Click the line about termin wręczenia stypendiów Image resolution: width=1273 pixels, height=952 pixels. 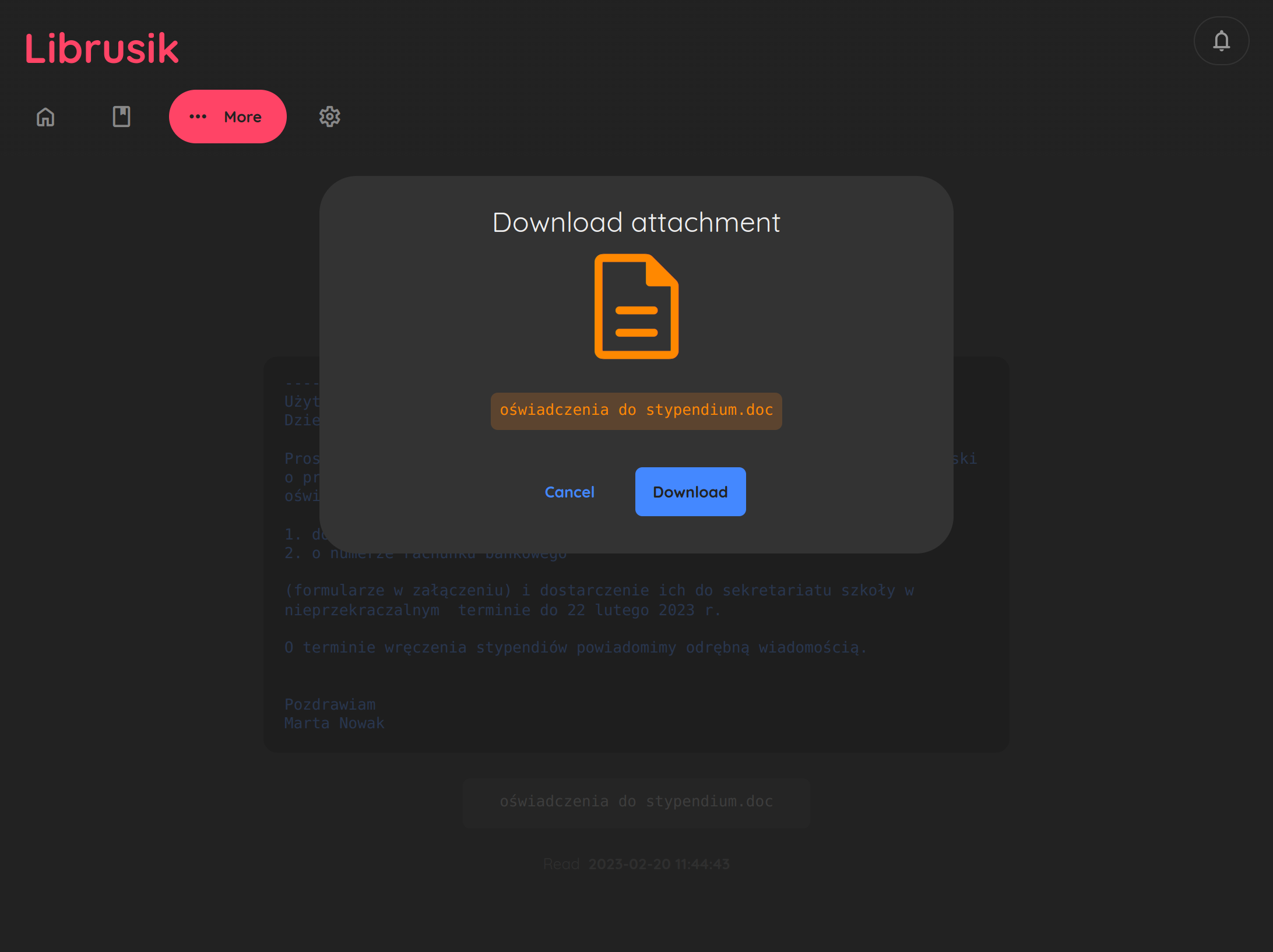[575, 648]
